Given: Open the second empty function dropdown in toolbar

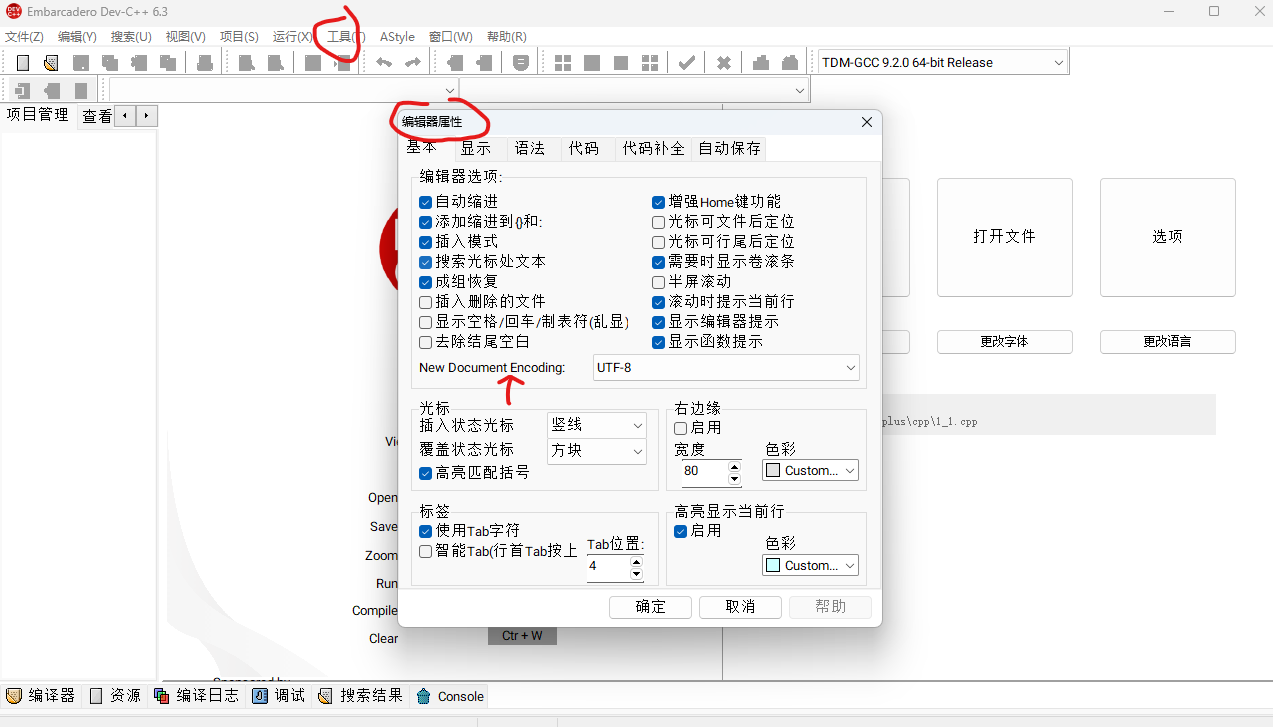Looking at the screenshot, I should [634, 90].
